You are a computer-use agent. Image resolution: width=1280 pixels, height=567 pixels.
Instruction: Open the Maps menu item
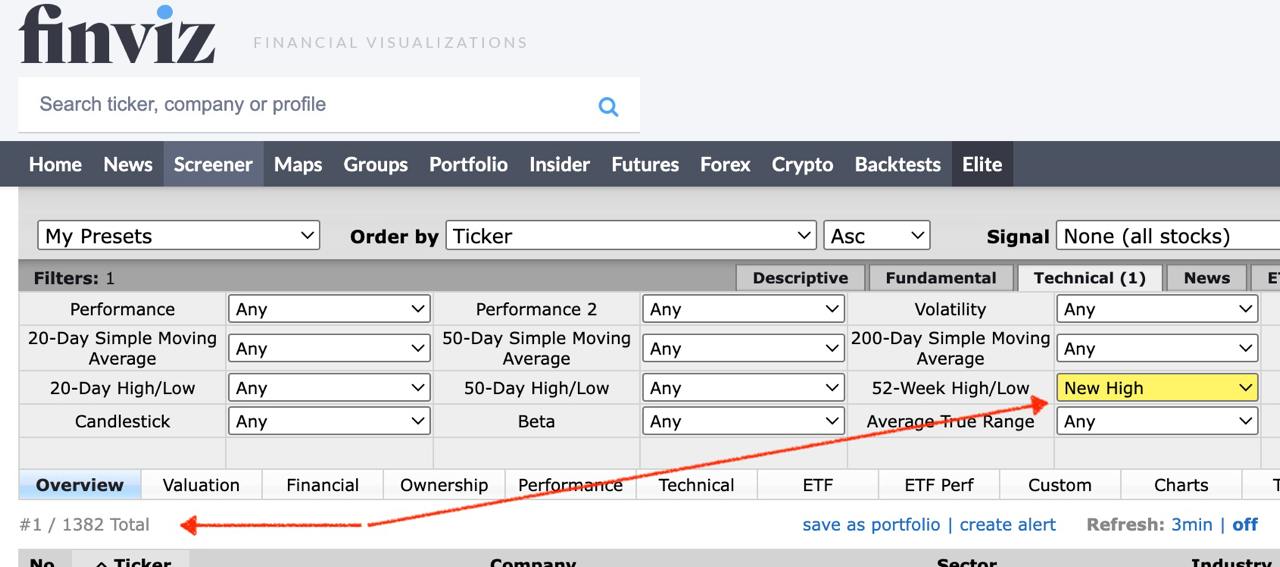coord(298,164)
